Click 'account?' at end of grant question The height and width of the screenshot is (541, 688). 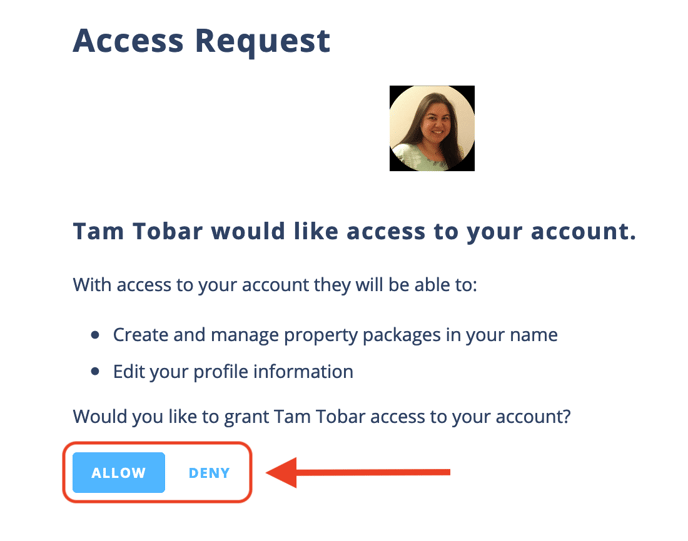pyautogui.click(x=533, y=417)
